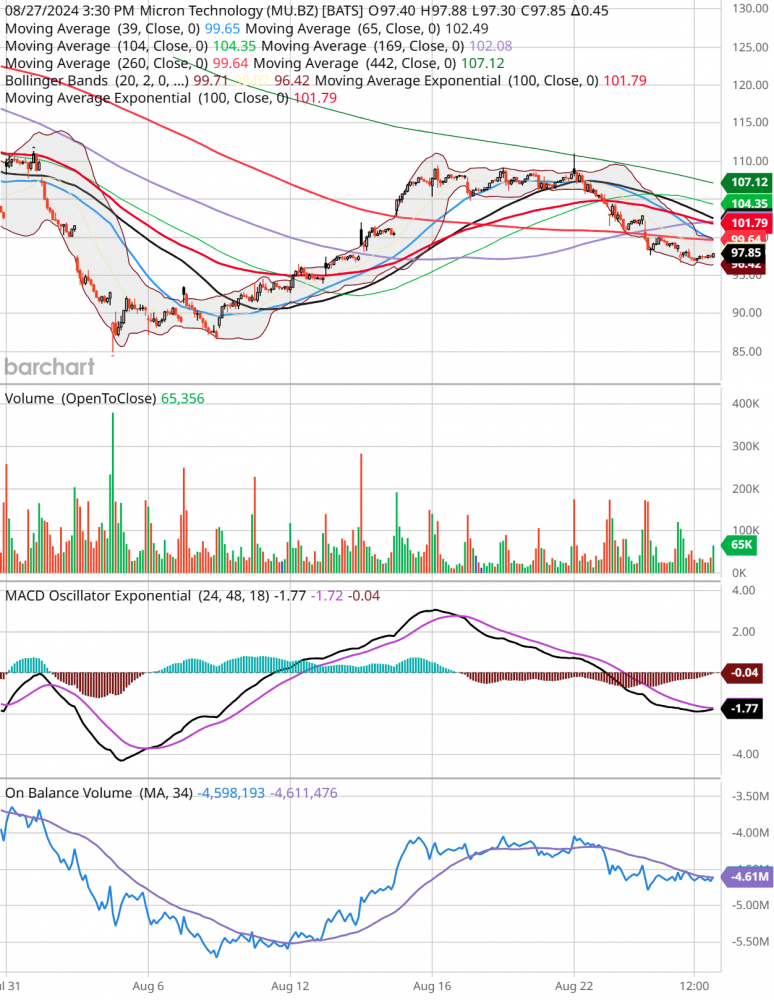Click the -5.00M OBV axis label
The height and width of the screenshot is (1000, 774).
click(x=749, y=906)
